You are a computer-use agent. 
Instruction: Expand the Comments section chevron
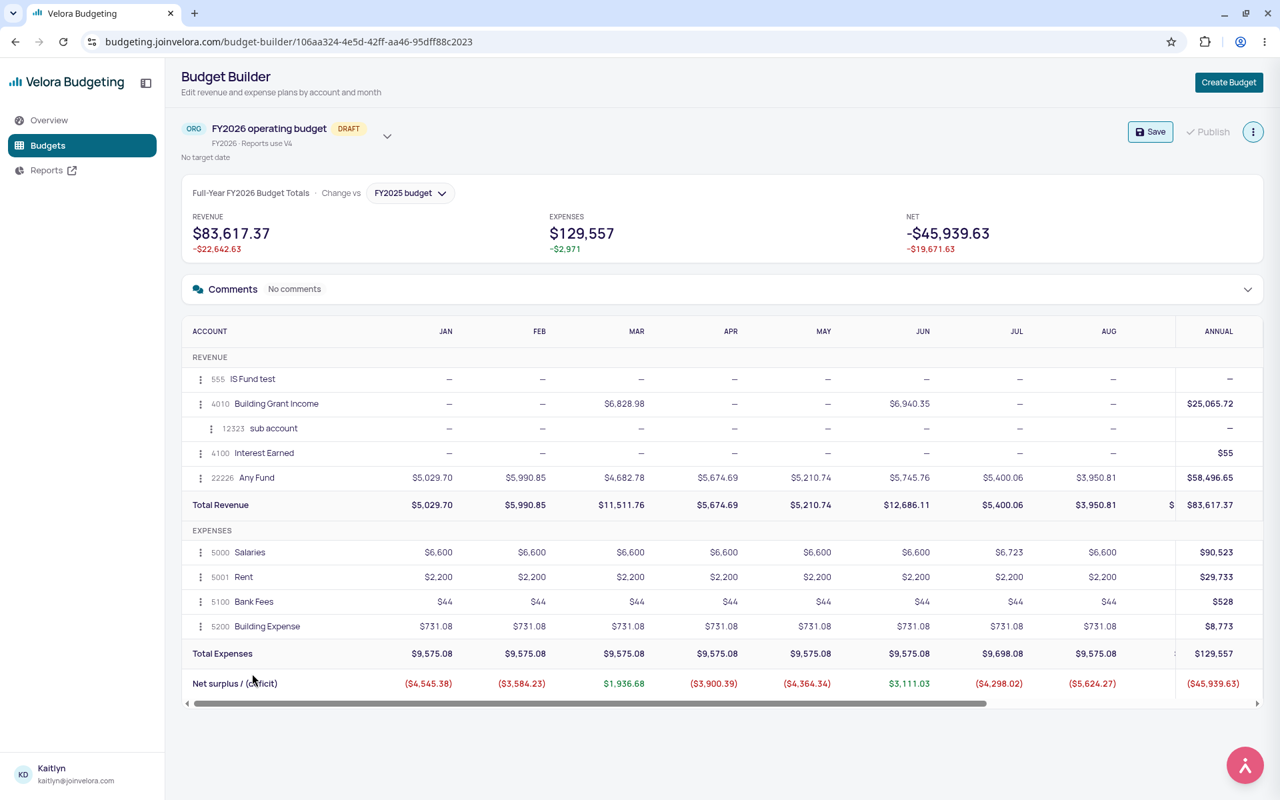point(1248,290)
